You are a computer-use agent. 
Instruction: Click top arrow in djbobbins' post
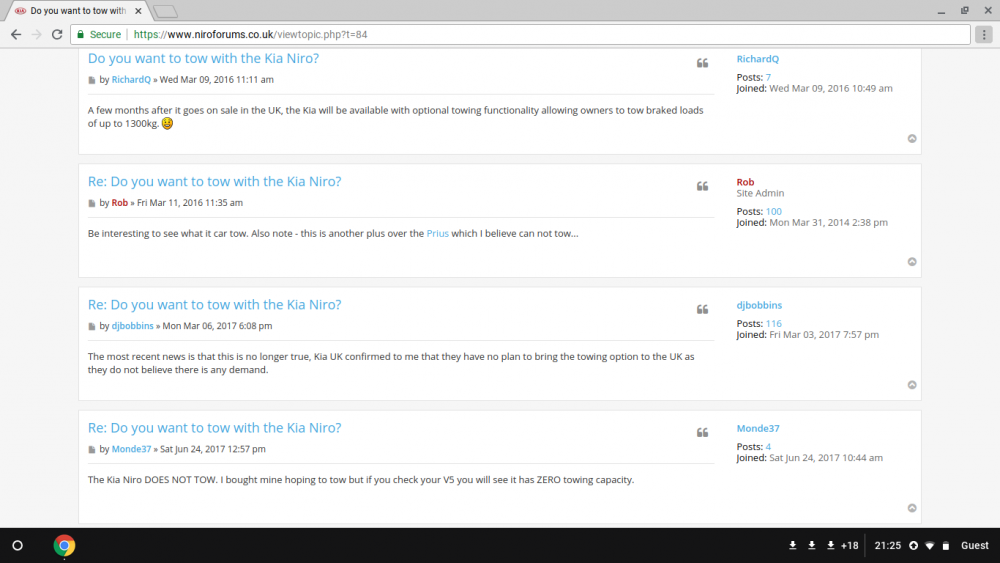pos(912,384)
